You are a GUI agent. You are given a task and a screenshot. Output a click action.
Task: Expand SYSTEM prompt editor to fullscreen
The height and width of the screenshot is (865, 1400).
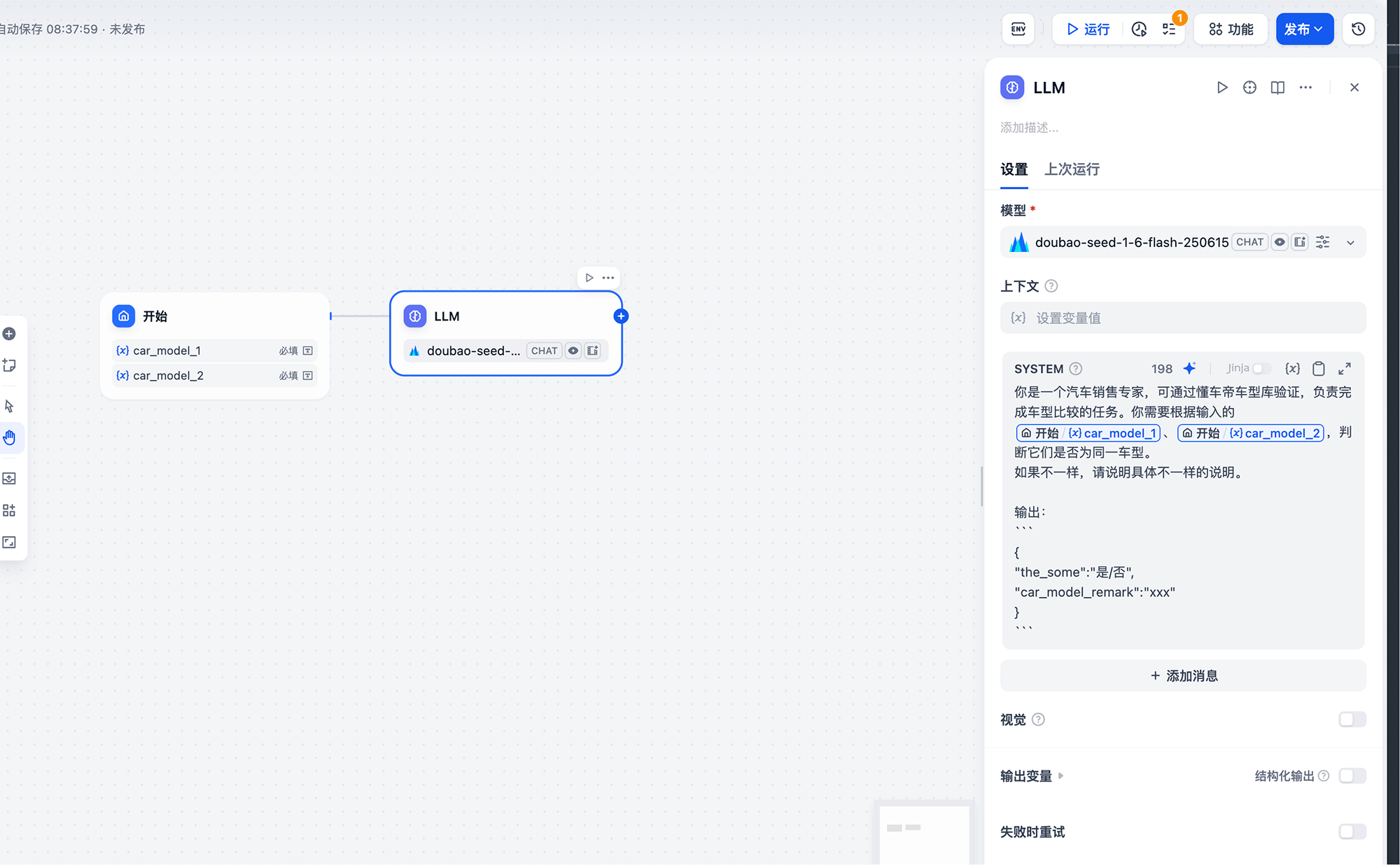pyautogui.click(x=1345, y=368)
